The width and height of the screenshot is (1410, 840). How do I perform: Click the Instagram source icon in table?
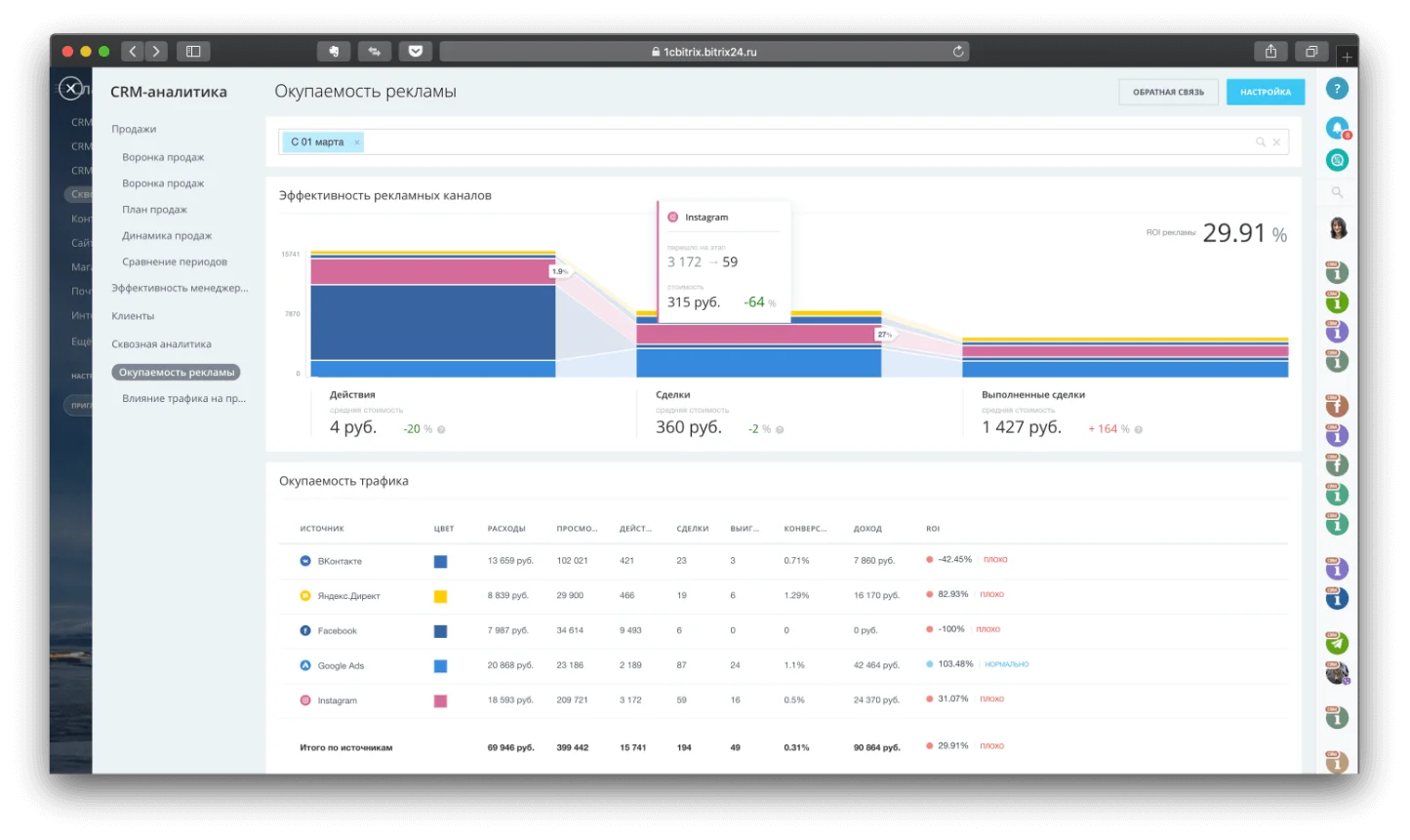coord(305,700)
